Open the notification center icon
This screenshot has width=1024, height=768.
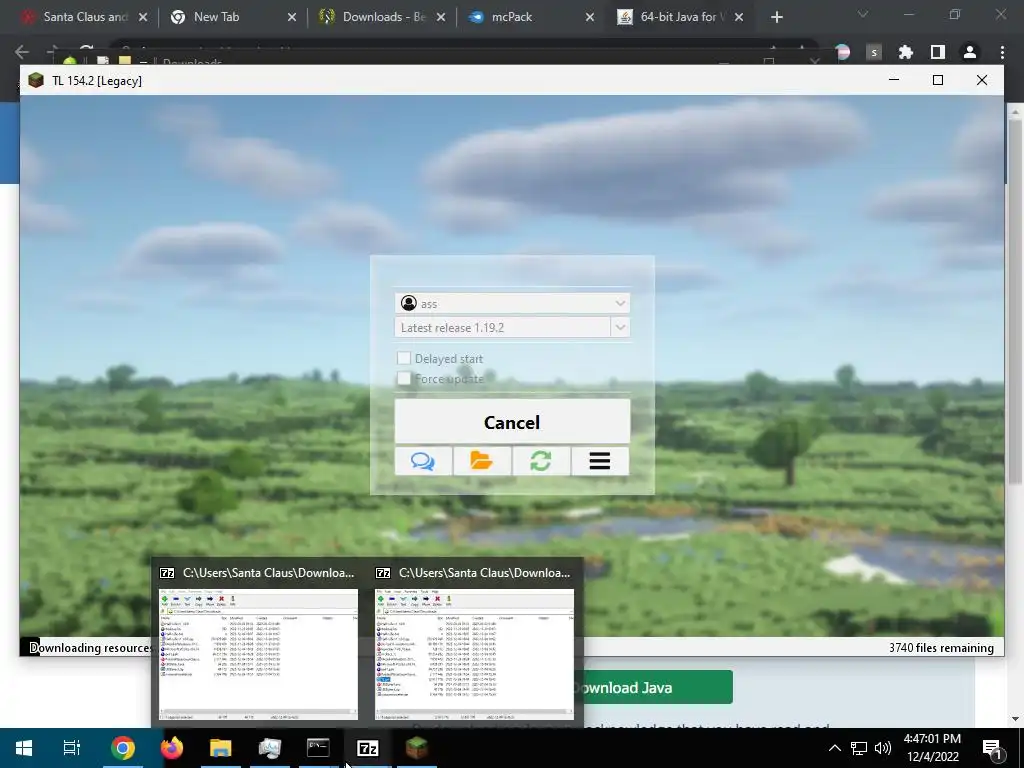tap(991, 748)
